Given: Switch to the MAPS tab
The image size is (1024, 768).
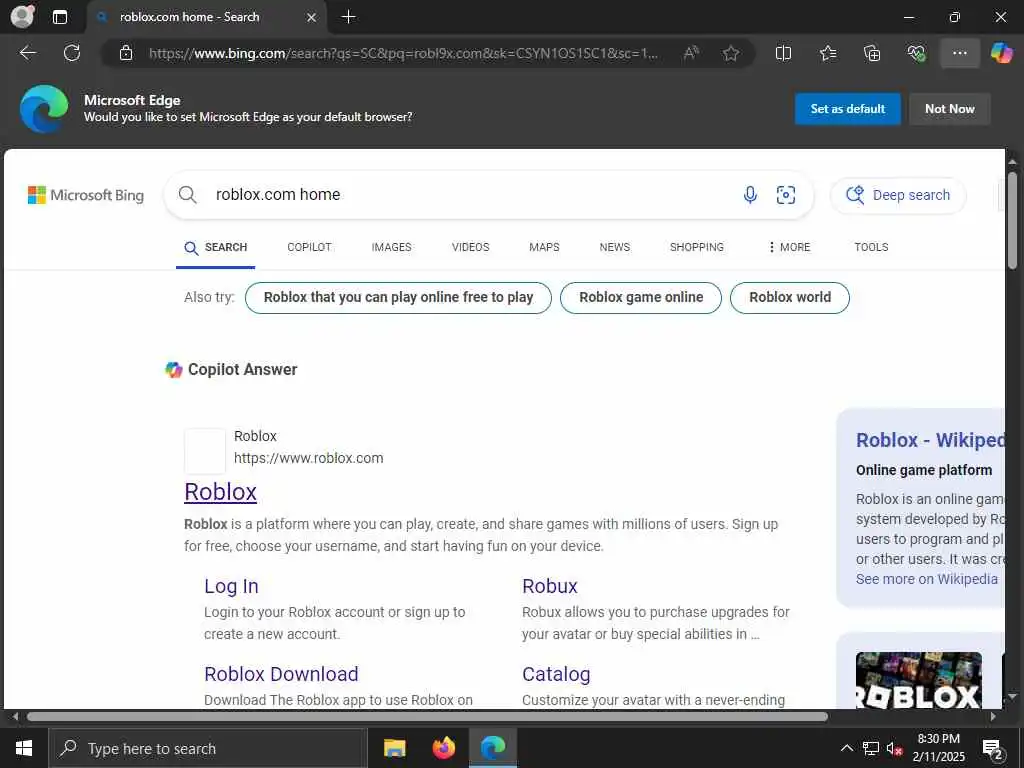Looking at the screenshot, I should click(544, 248).
